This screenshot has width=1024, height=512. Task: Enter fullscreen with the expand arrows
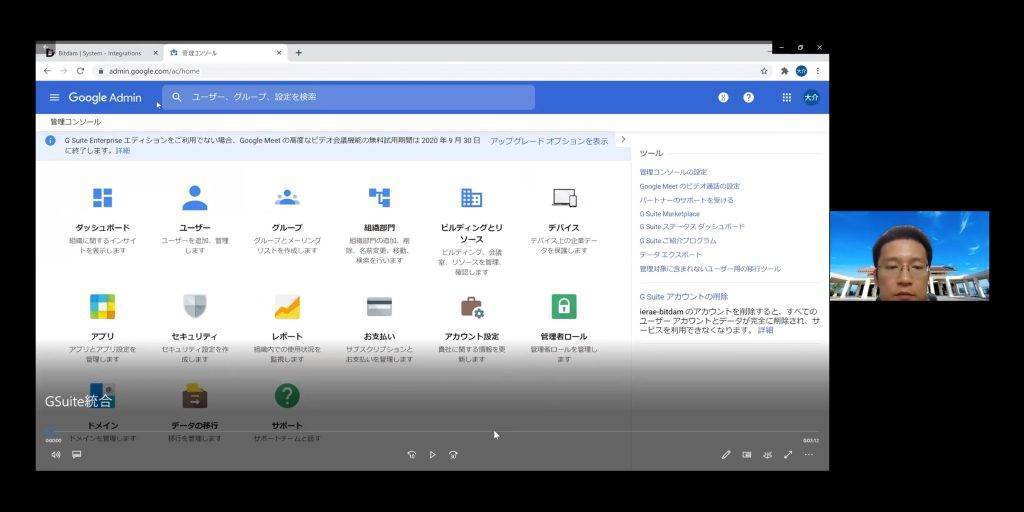point(788,455)
